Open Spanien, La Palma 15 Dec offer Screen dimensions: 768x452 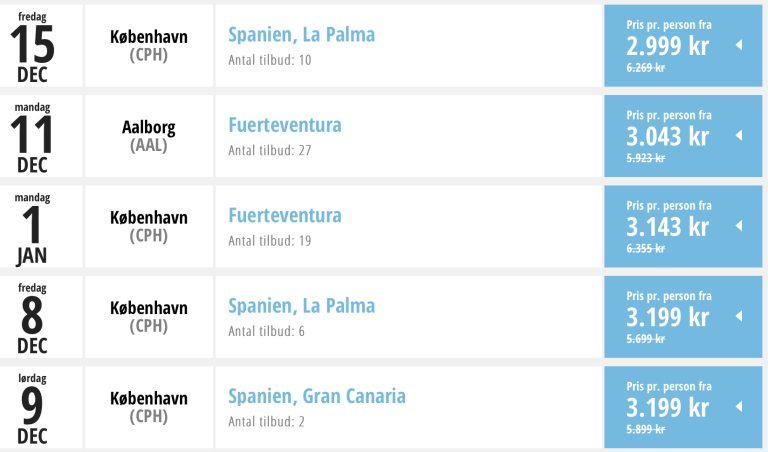click(301, 35)
